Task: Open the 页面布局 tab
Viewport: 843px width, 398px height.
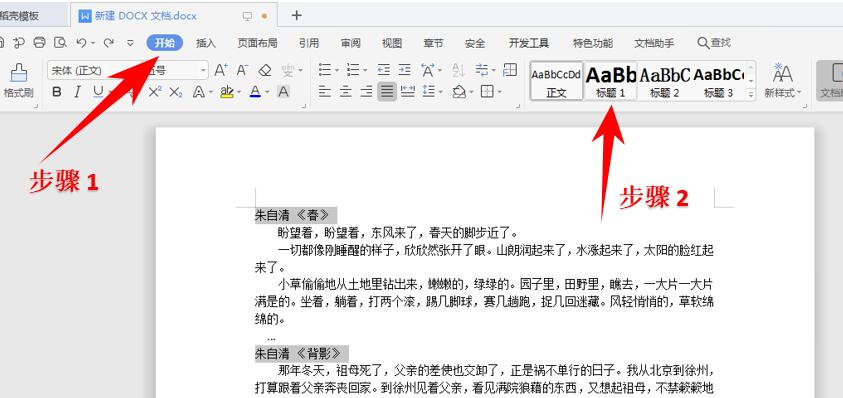Action: 258,43
